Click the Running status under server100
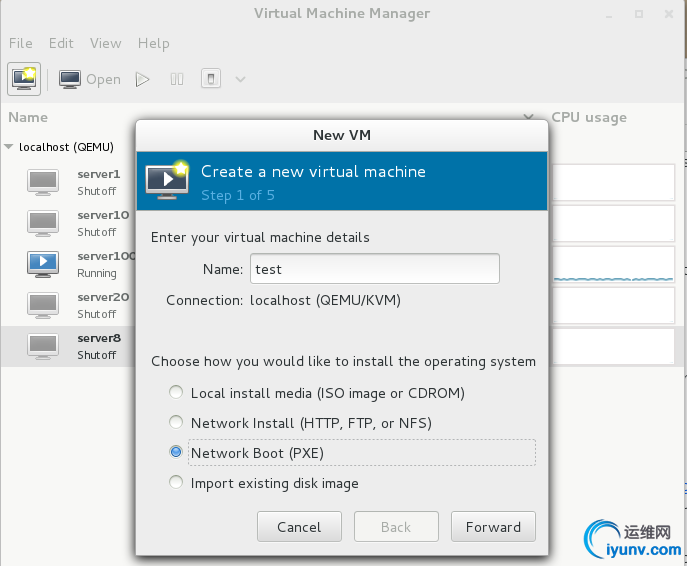The width and height of the screenshot is (687, 566). point(97,273)
